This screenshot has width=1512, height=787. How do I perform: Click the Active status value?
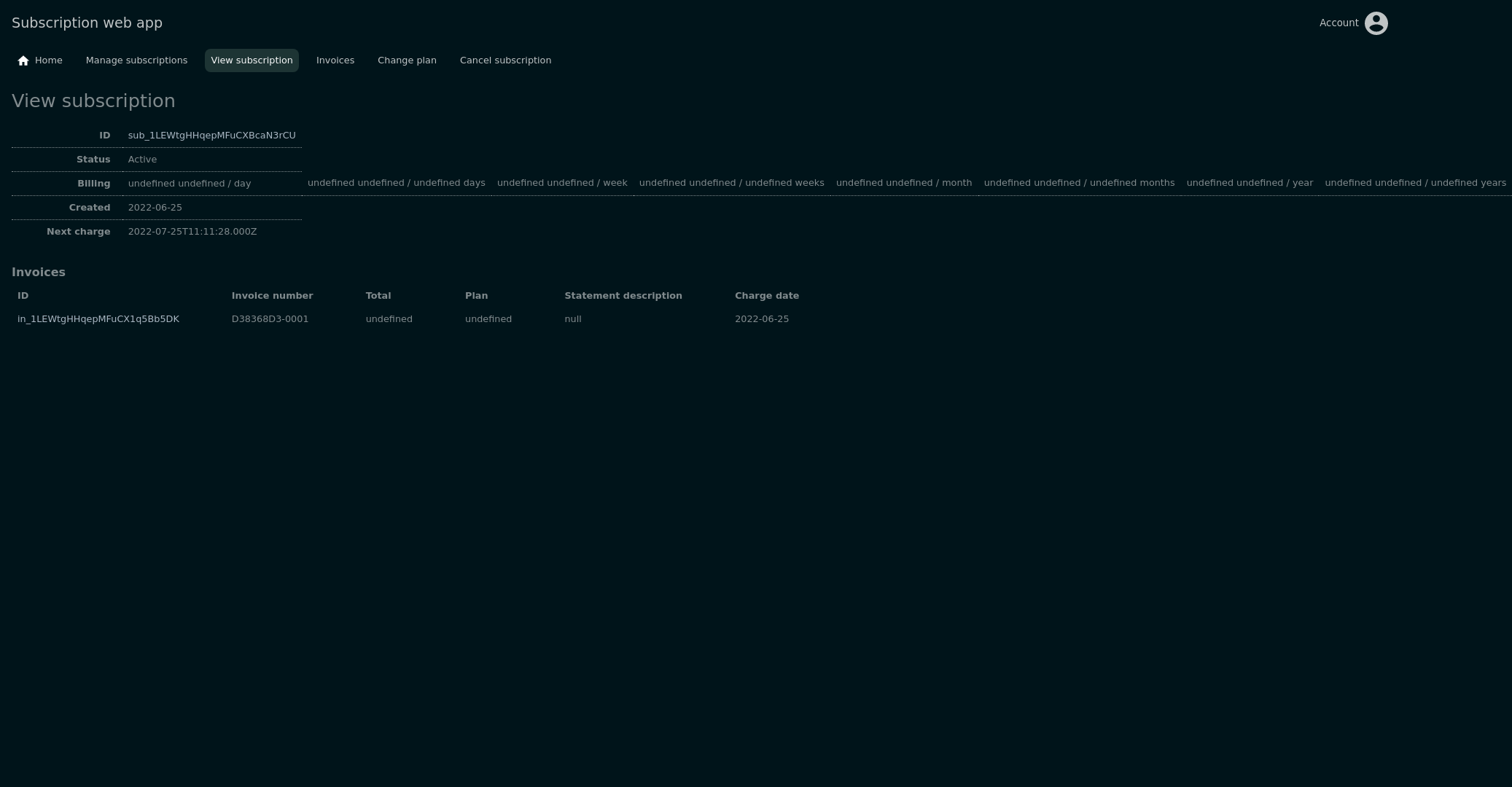[x=142, y=160]
